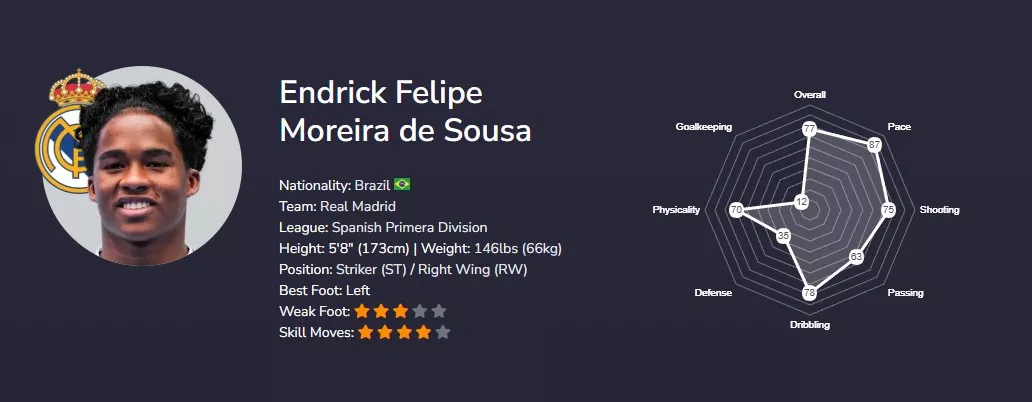Click the fifth grey Skill Moves star
The width and height of the screenshot is (1032, 402).
(443, 332)
